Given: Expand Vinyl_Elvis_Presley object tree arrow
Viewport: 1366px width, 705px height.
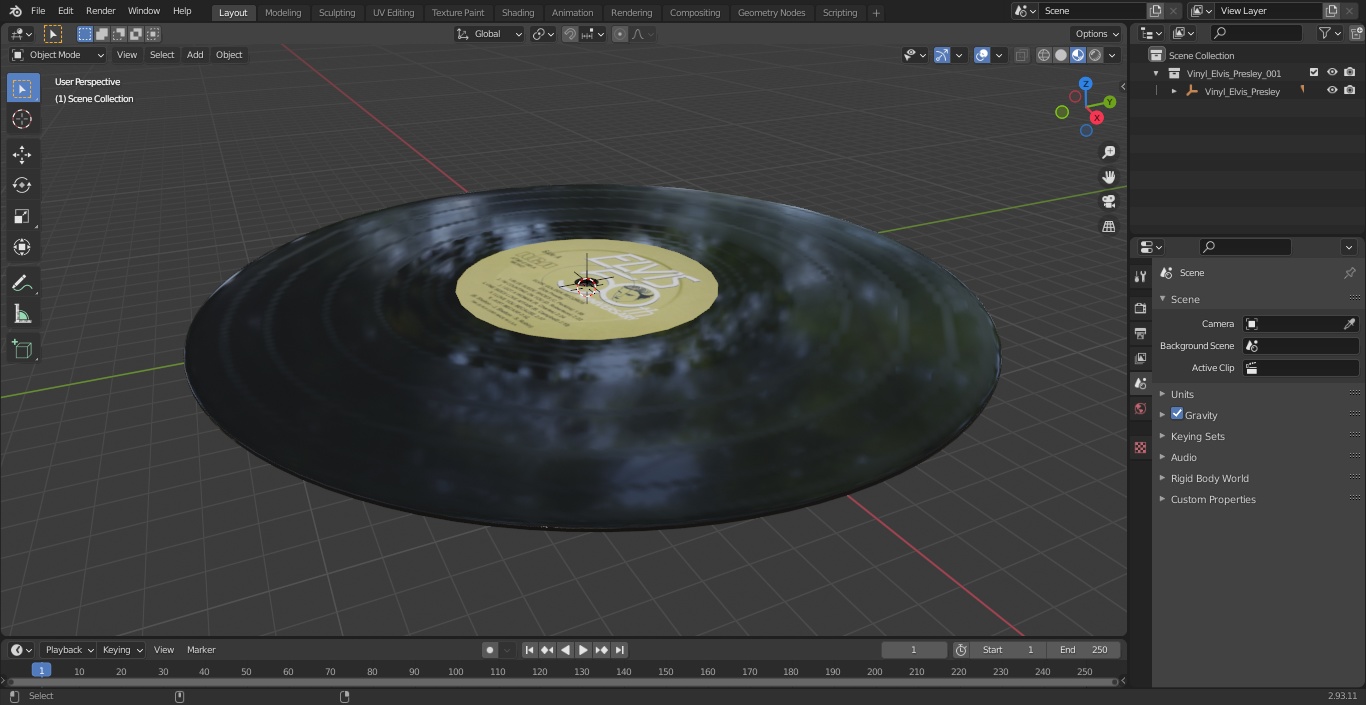Looking at the screenshot, I should 1174,91.
